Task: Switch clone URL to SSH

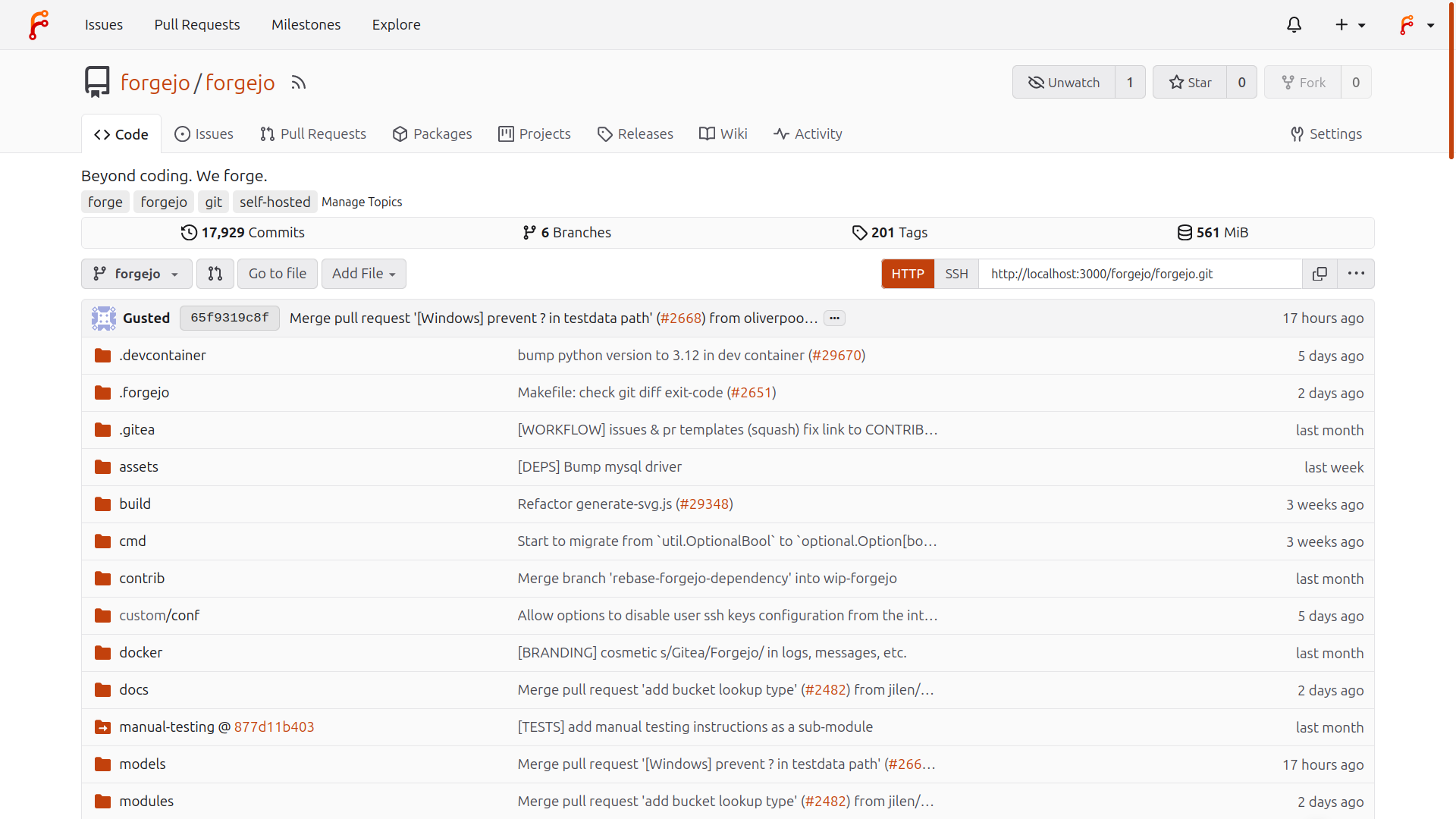Action: 956,274
